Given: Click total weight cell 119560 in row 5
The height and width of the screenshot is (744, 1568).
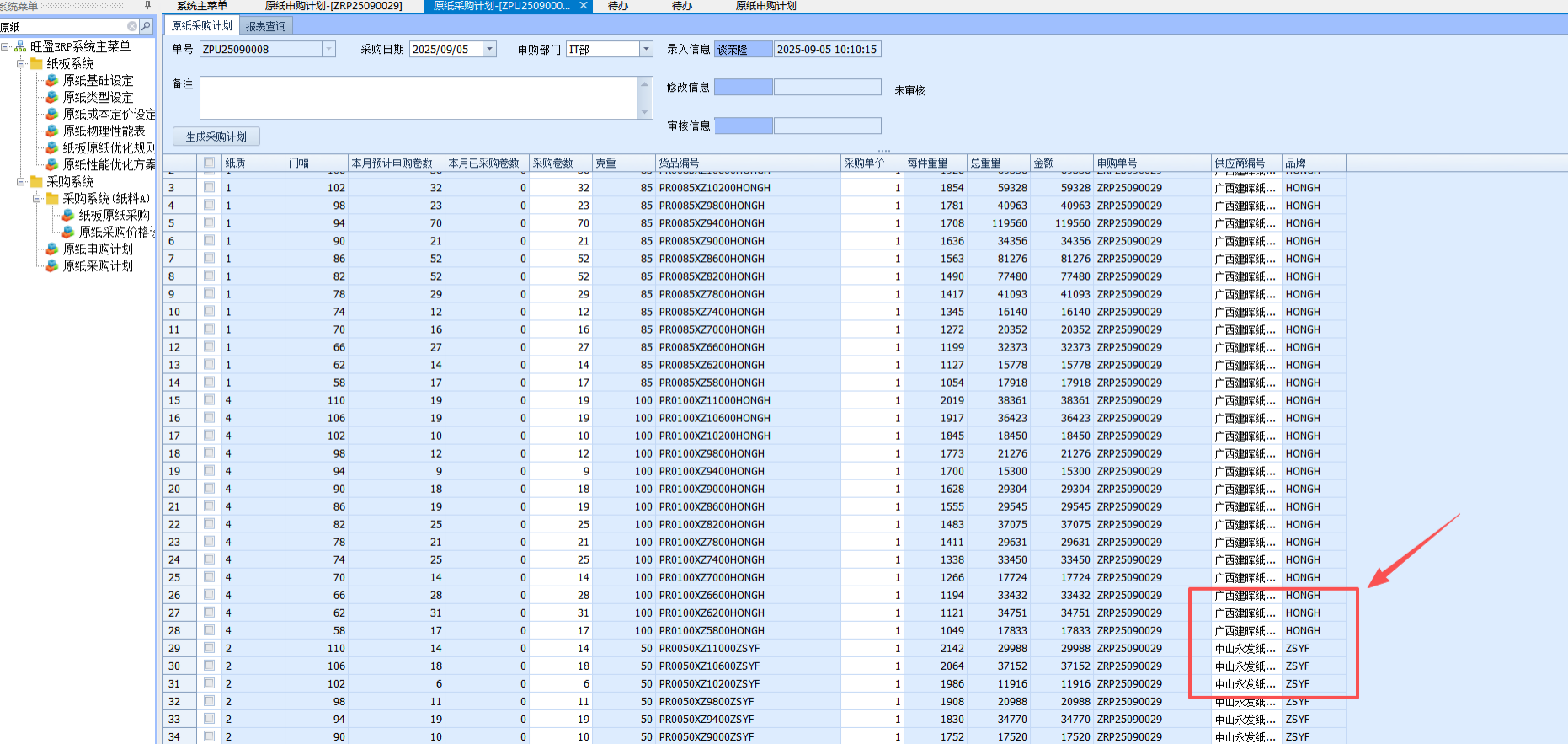Looking at the screenshot, I should click(999, 222).
